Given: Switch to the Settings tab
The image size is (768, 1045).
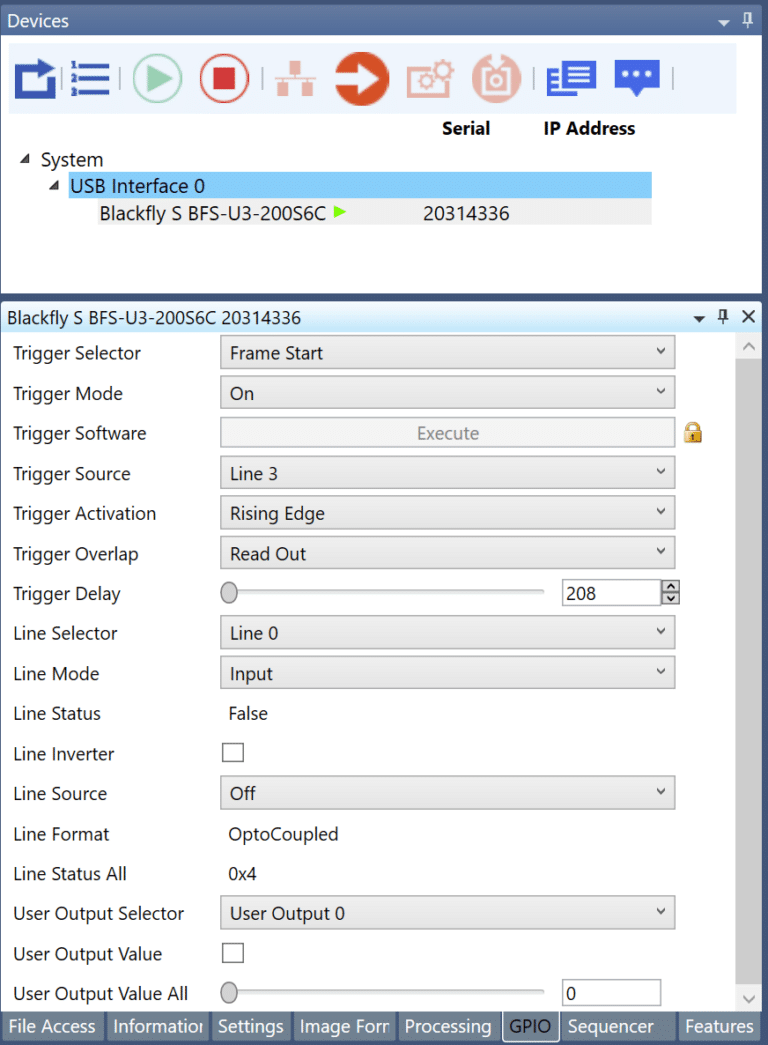Looking at the screenshot, I should (x=251, y=1026).
